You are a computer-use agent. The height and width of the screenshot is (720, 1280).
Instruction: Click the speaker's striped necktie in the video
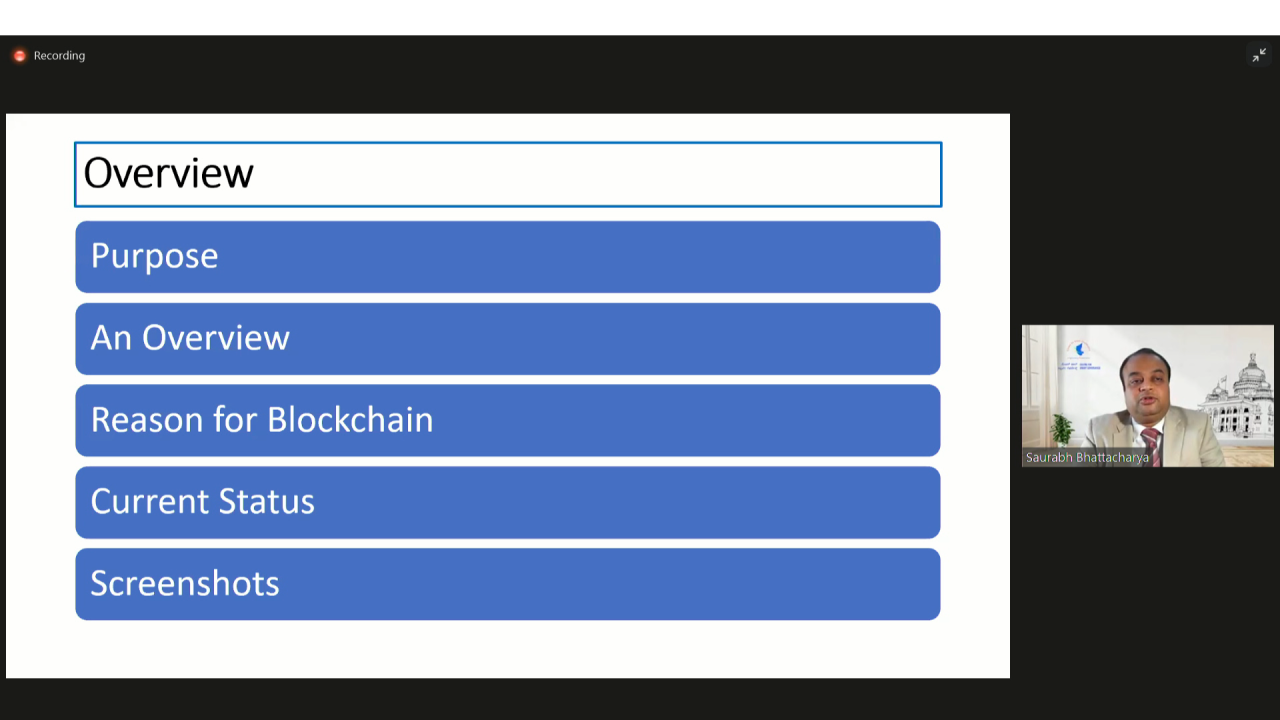tap(1152, 446)
